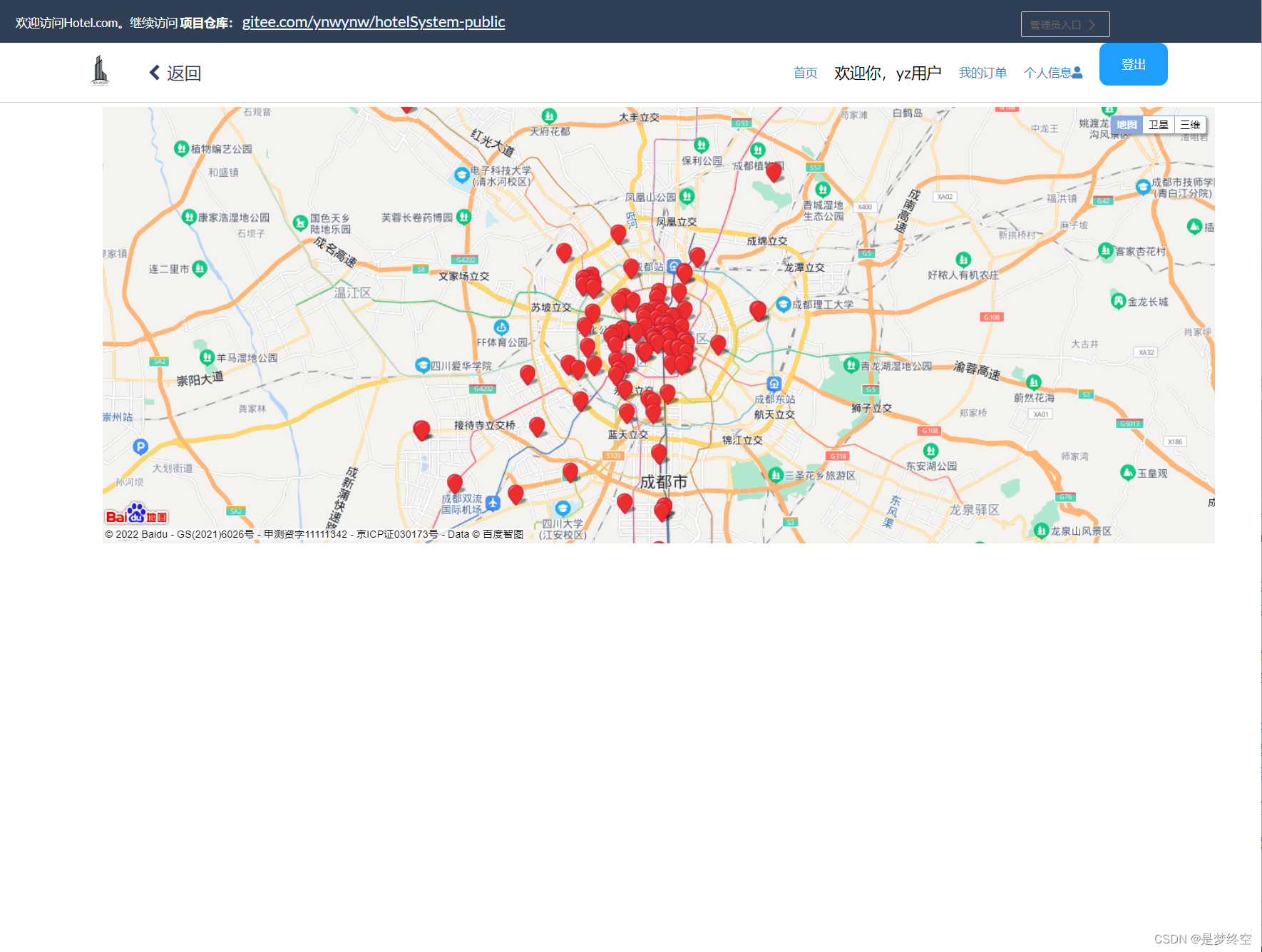Screen dimensions: 1262x952
Task: Click the 蔚然花海 park icon
Action: tap(1034, 382)
